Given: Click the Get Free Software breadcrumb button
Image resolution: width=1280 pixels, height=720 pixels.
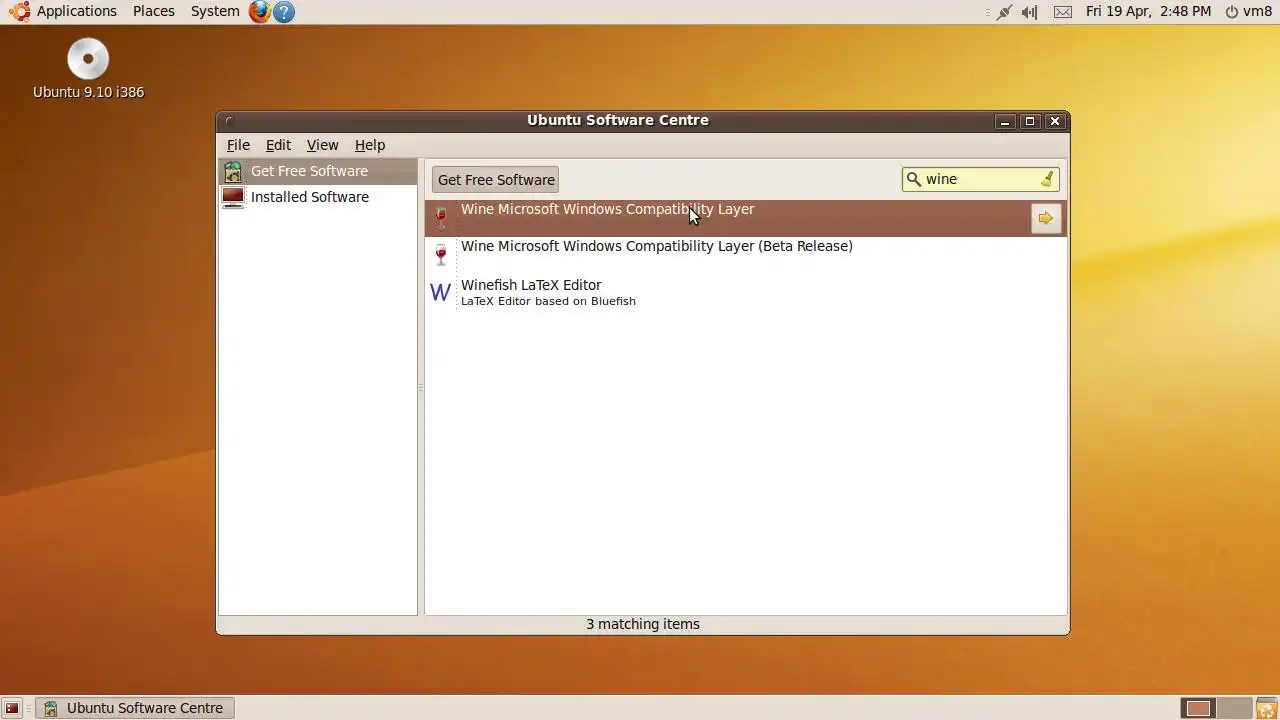Looking at the screenshot, I should tap(496, 180).
